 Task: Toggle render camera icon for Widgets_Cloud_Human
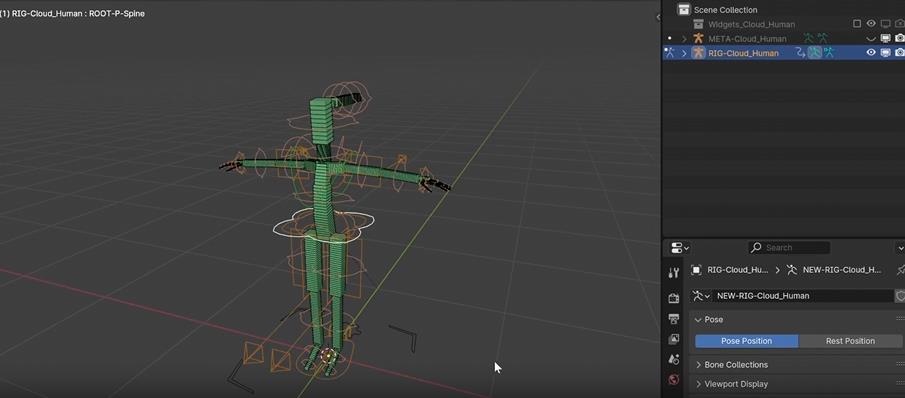900,24
